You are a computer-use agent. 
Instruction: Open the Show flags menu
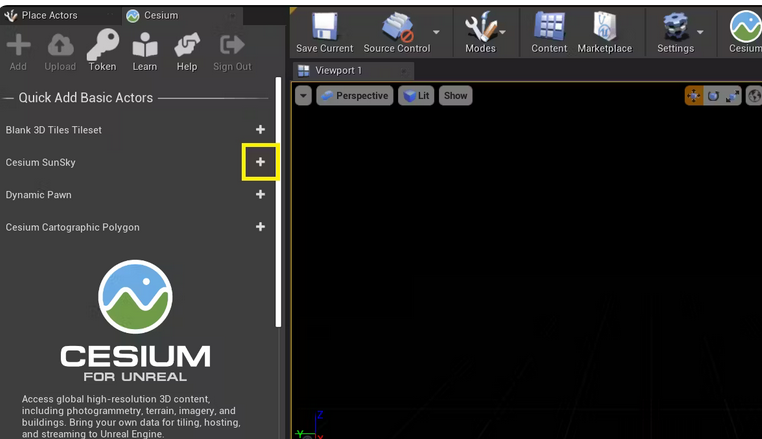point(455,96)
